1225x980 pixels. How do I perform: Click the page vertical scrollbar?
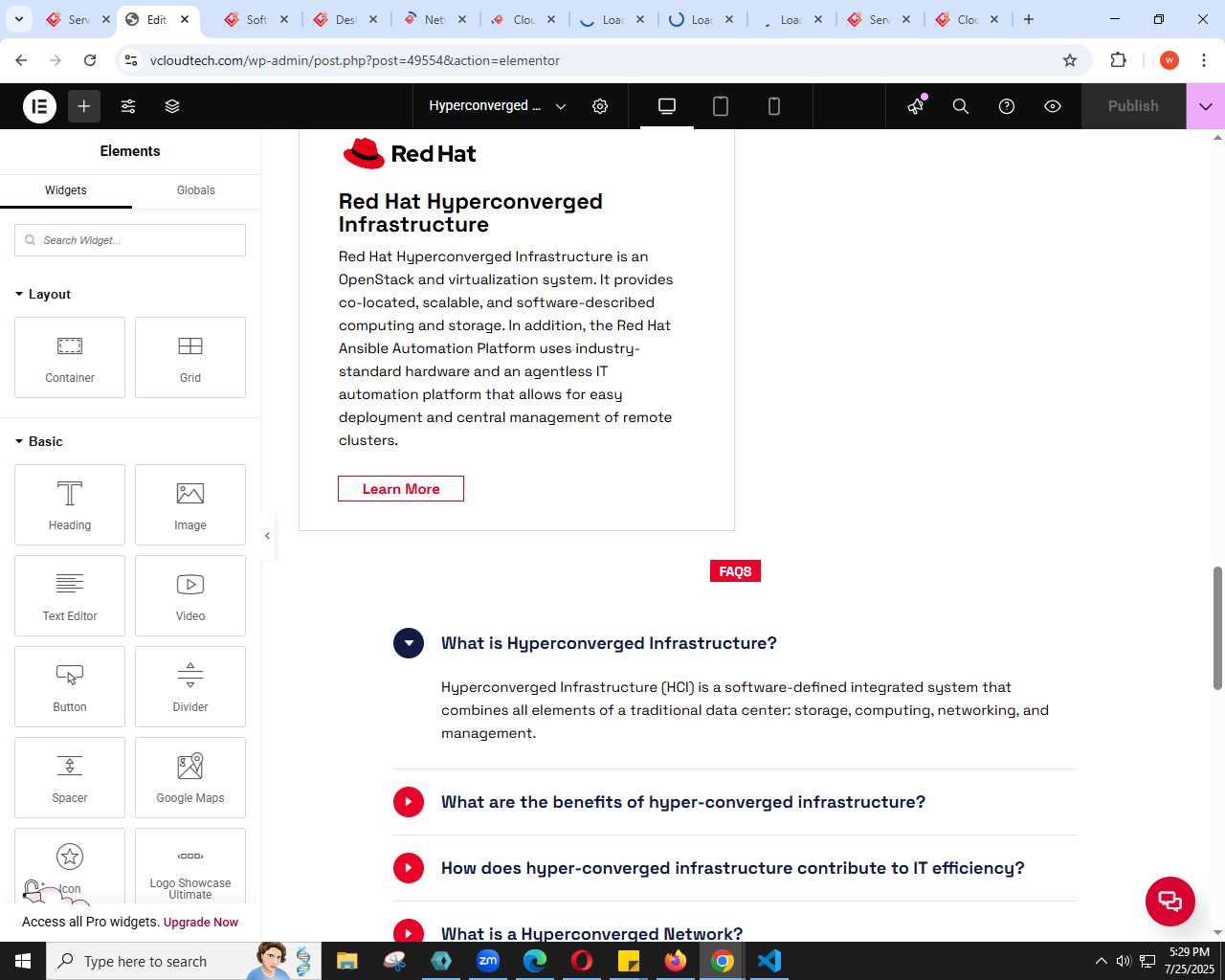click(x=1217, y=628)
